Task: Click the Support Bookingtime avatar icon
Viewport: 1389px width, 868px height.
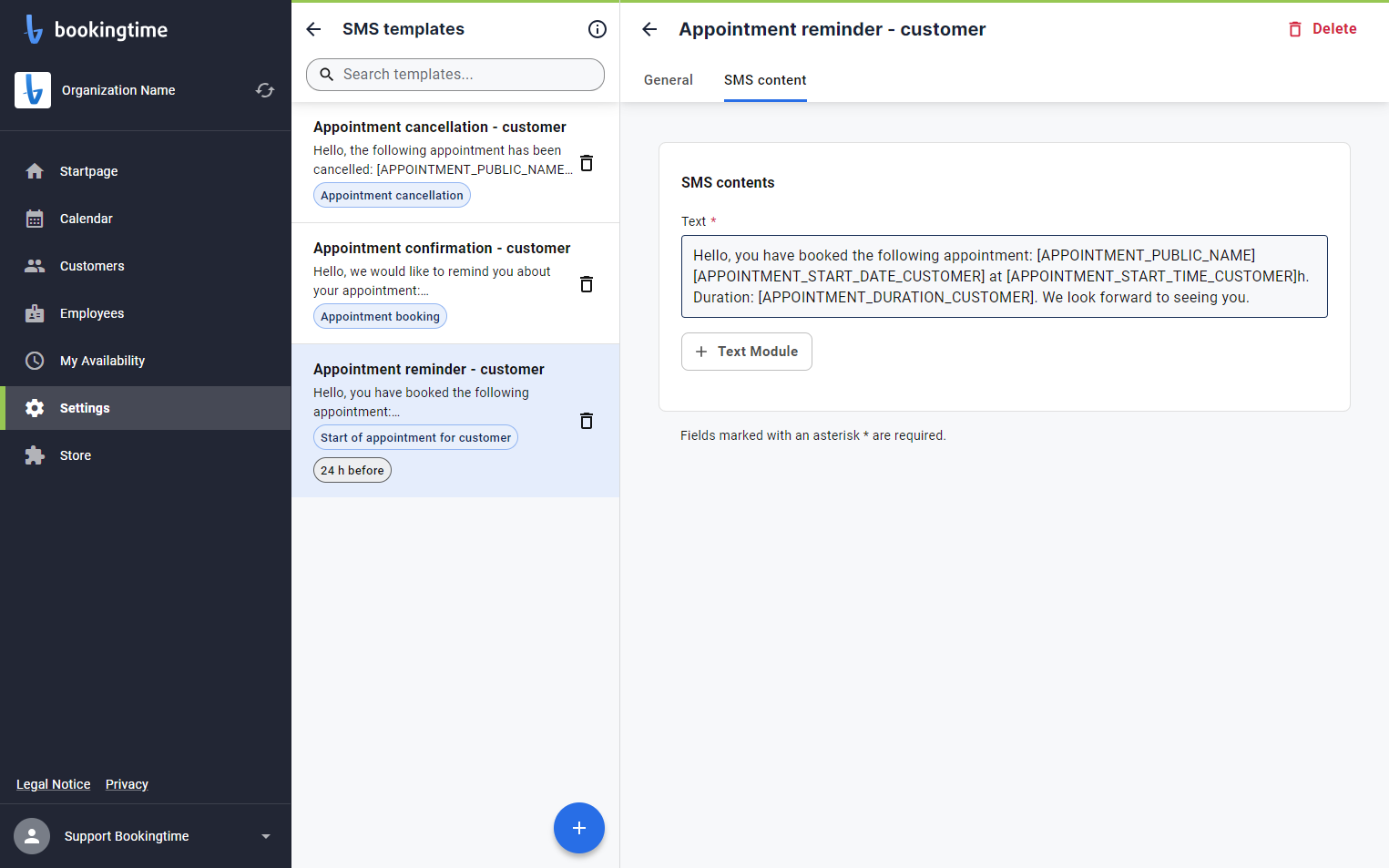Action: 32,836
